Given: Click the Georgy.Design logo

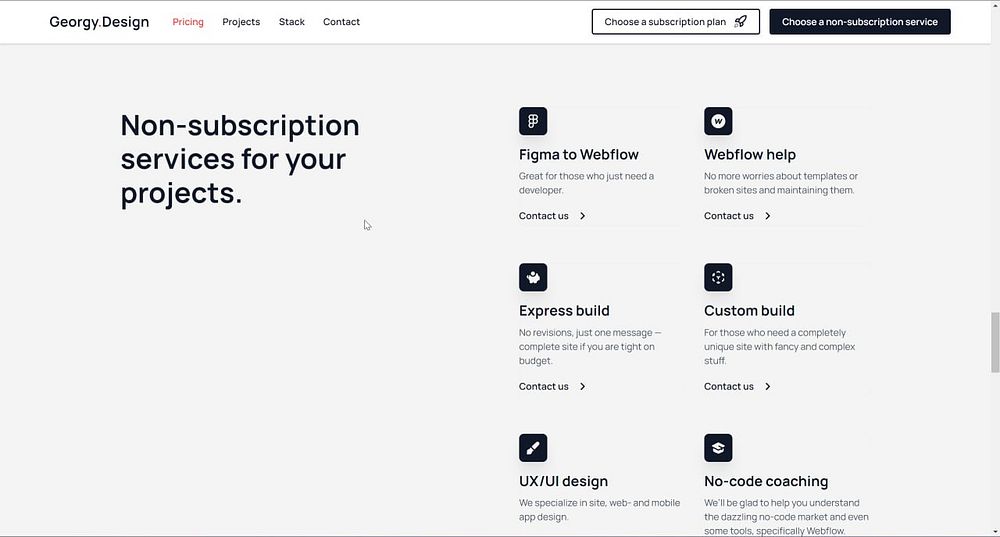Looking at the screenshot, I should click(x=99, y=22).
